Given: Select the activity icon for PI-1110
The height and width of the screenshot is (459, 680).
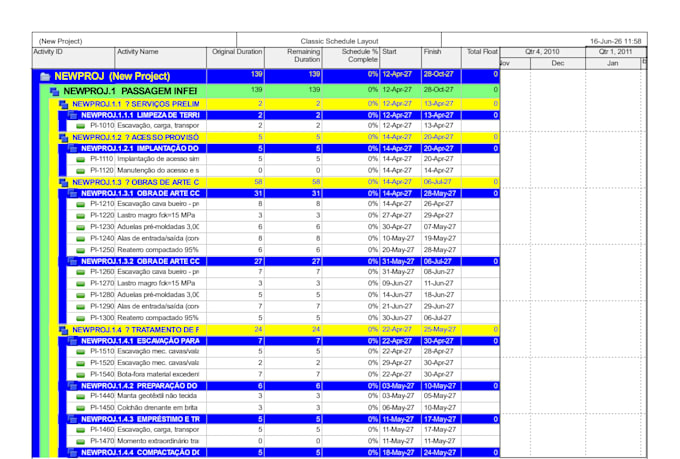Looking at the screenshot, I should coord(81,160).
